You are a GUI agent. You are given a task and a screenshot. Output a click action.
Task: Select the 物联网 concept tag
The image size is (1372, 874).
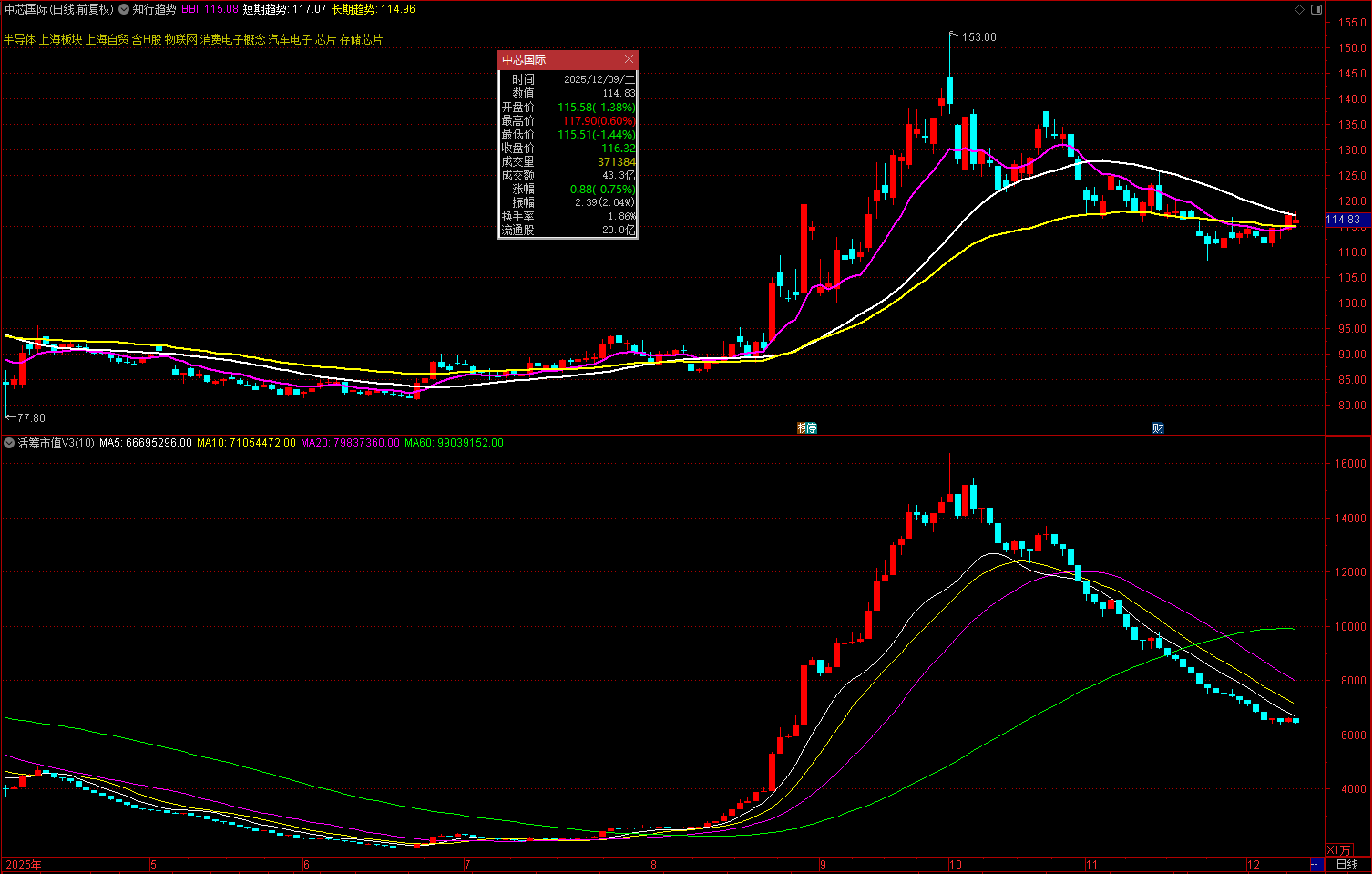(180, 39)
